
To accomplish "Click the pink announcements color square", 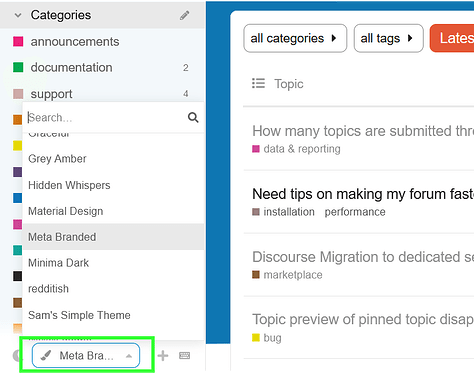I will pos(18,42).
